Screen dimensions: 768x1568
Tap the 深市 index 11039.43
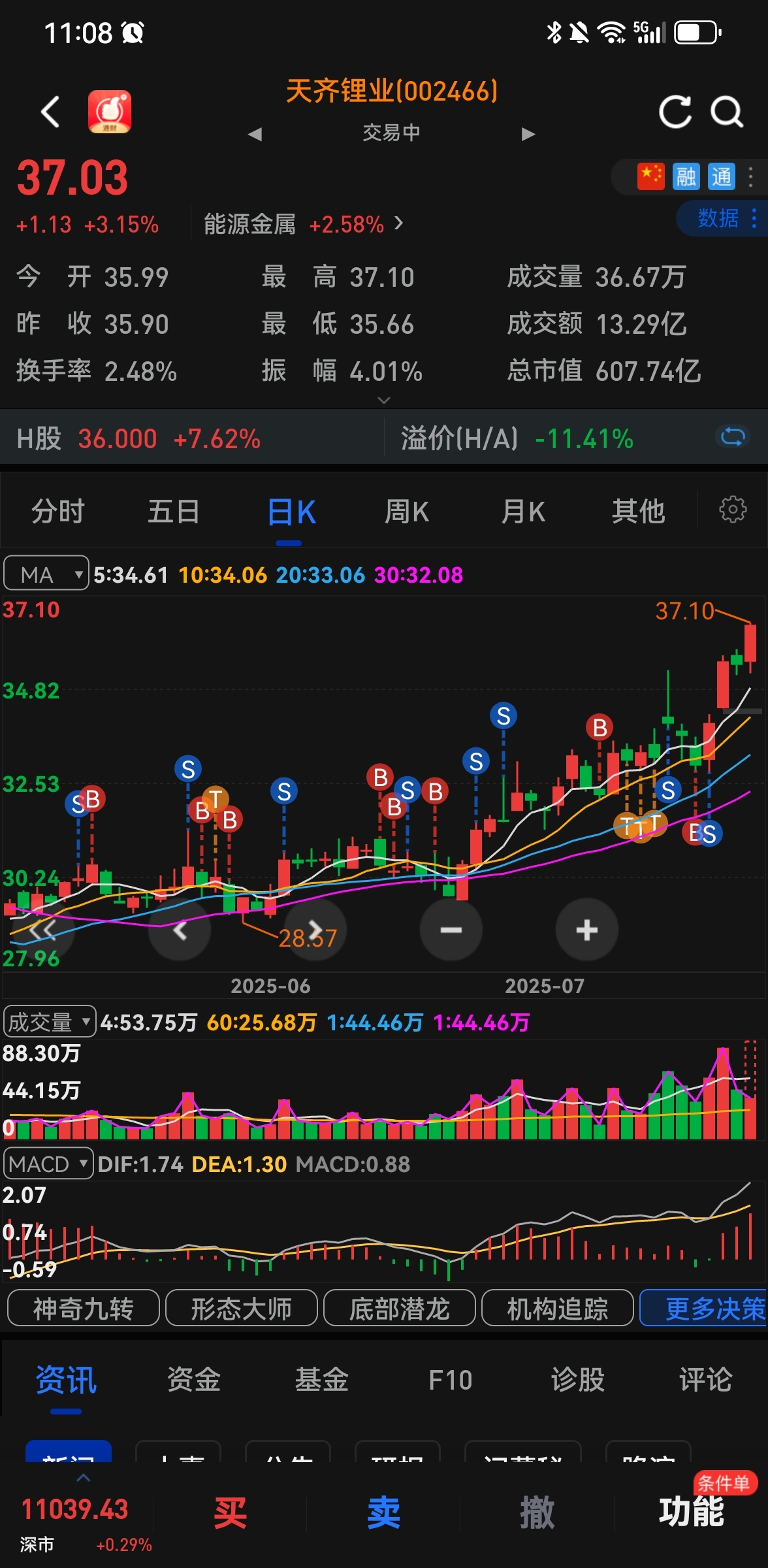pyautogui.click(x=75, y=1509)
